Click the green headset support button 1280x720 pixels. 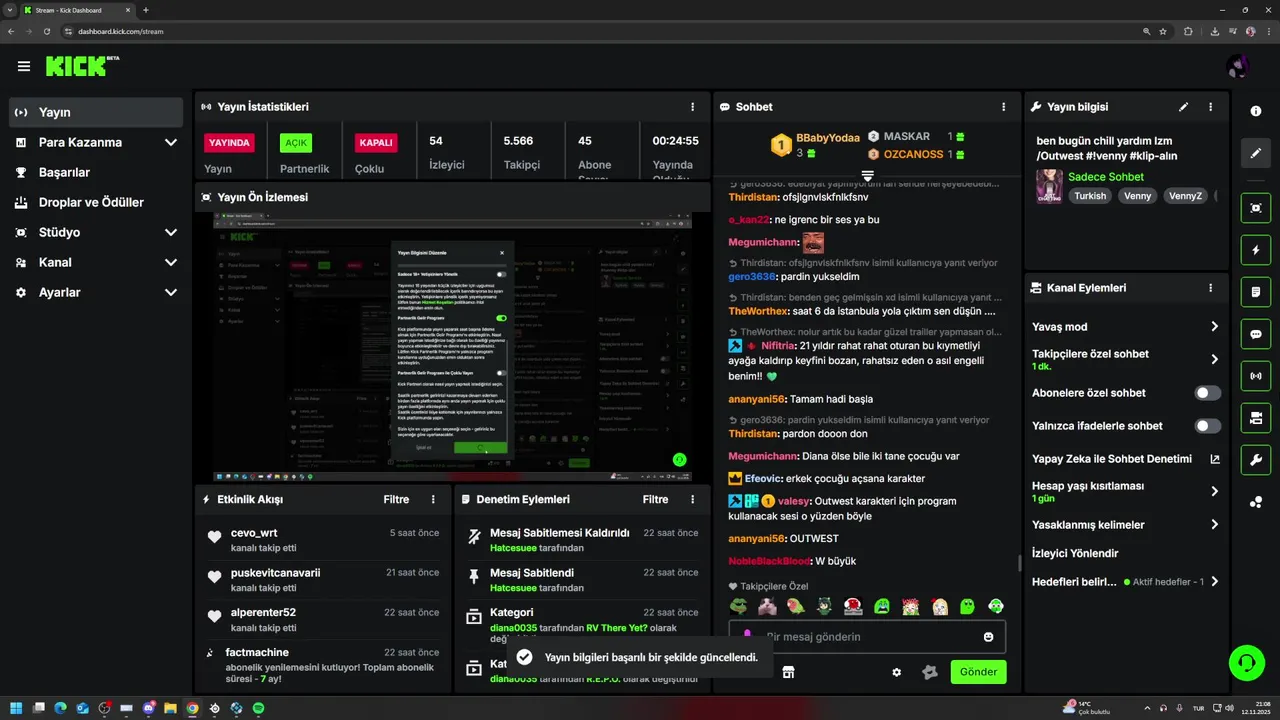pos(1246,662)
